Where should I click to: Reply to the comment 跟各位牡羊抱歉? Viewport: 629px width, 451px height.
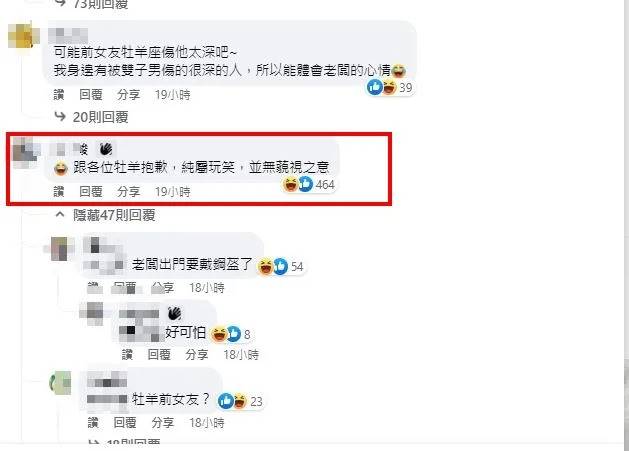click(91, 192)
